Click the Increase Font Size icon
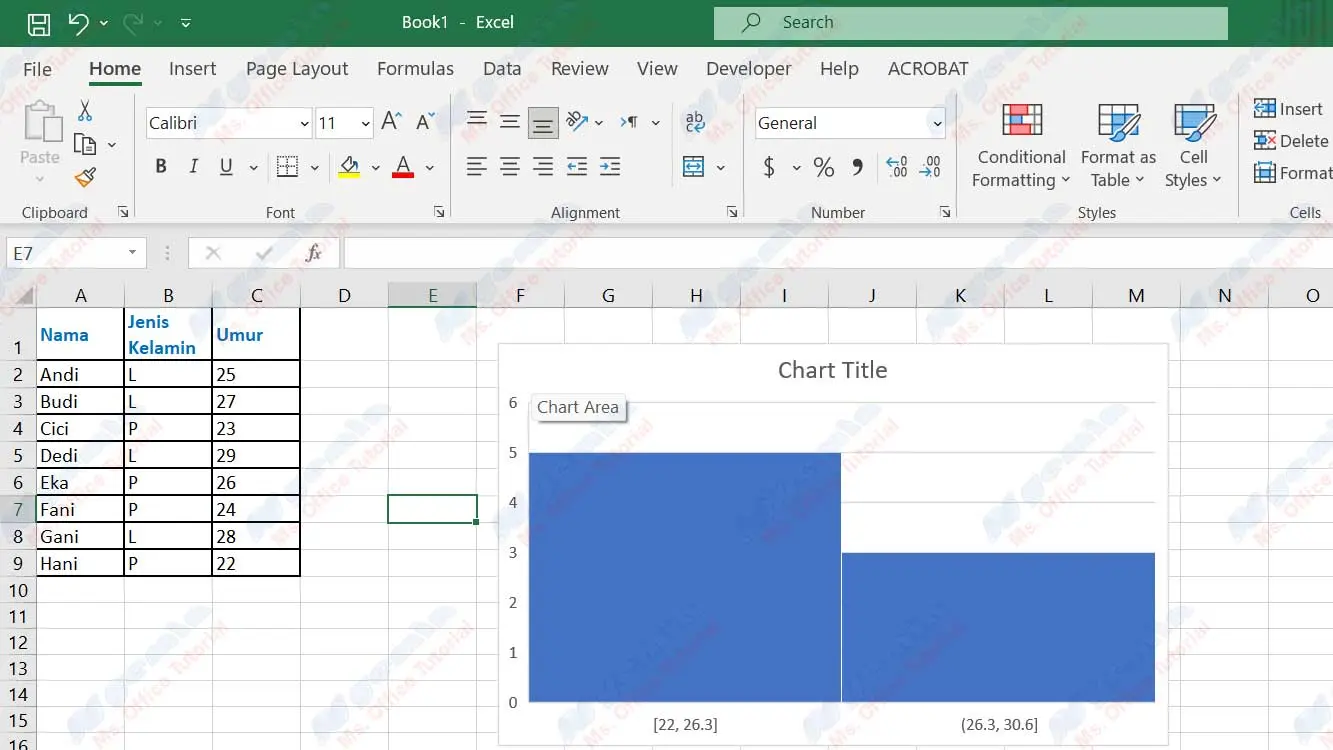The image size is (1333, 750). point(391,122)
